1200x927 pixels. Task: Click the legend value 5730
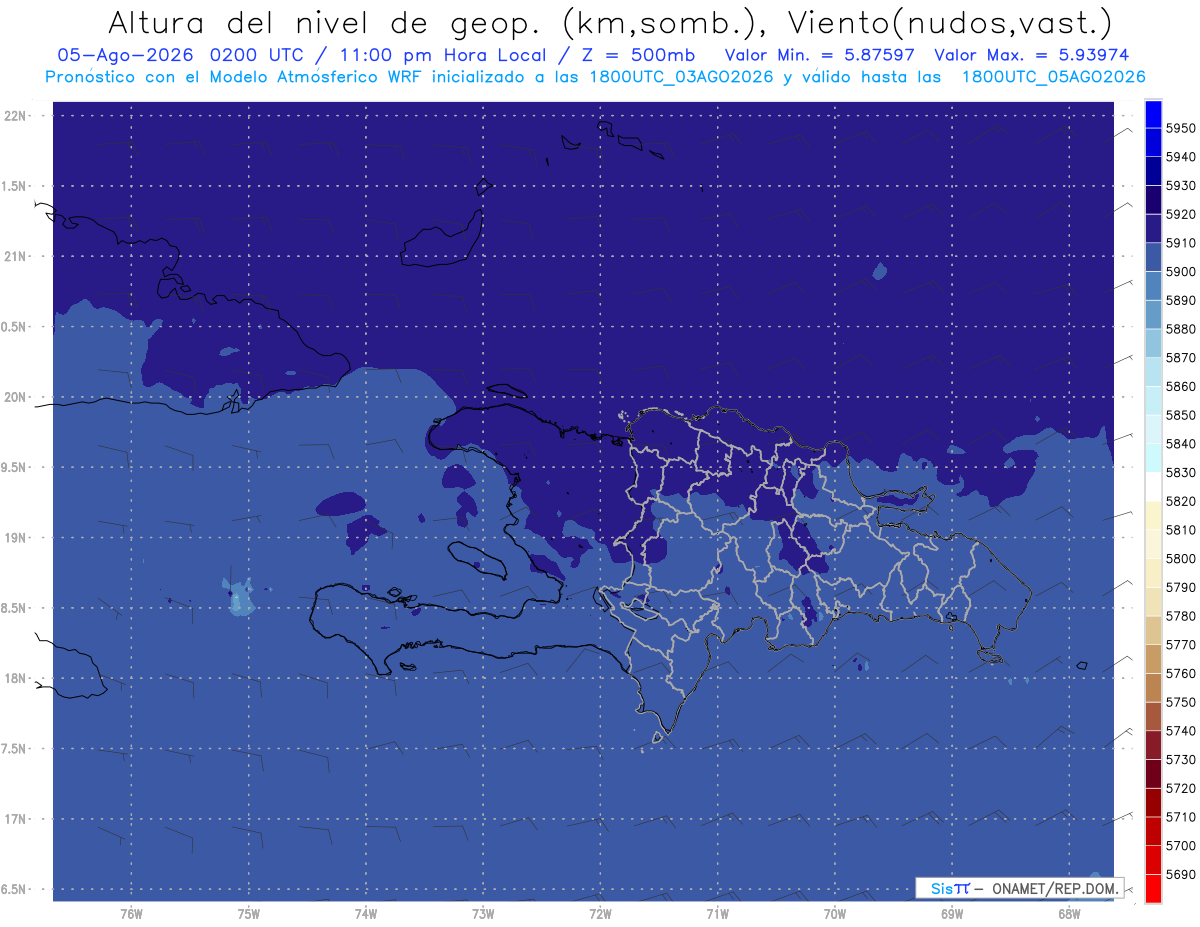[x=1181, y=760]
